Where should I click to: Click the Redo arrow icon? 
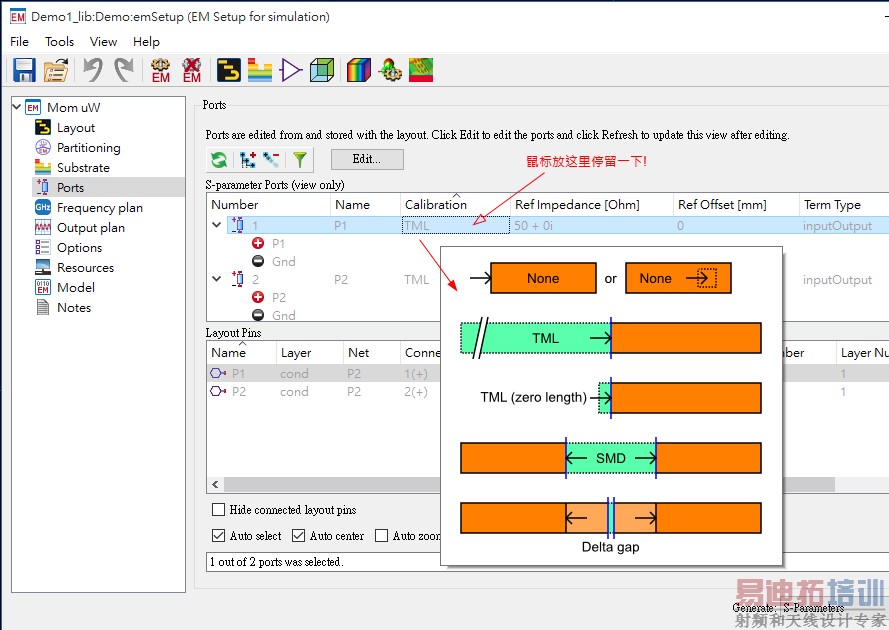click(x=124, y=70)
